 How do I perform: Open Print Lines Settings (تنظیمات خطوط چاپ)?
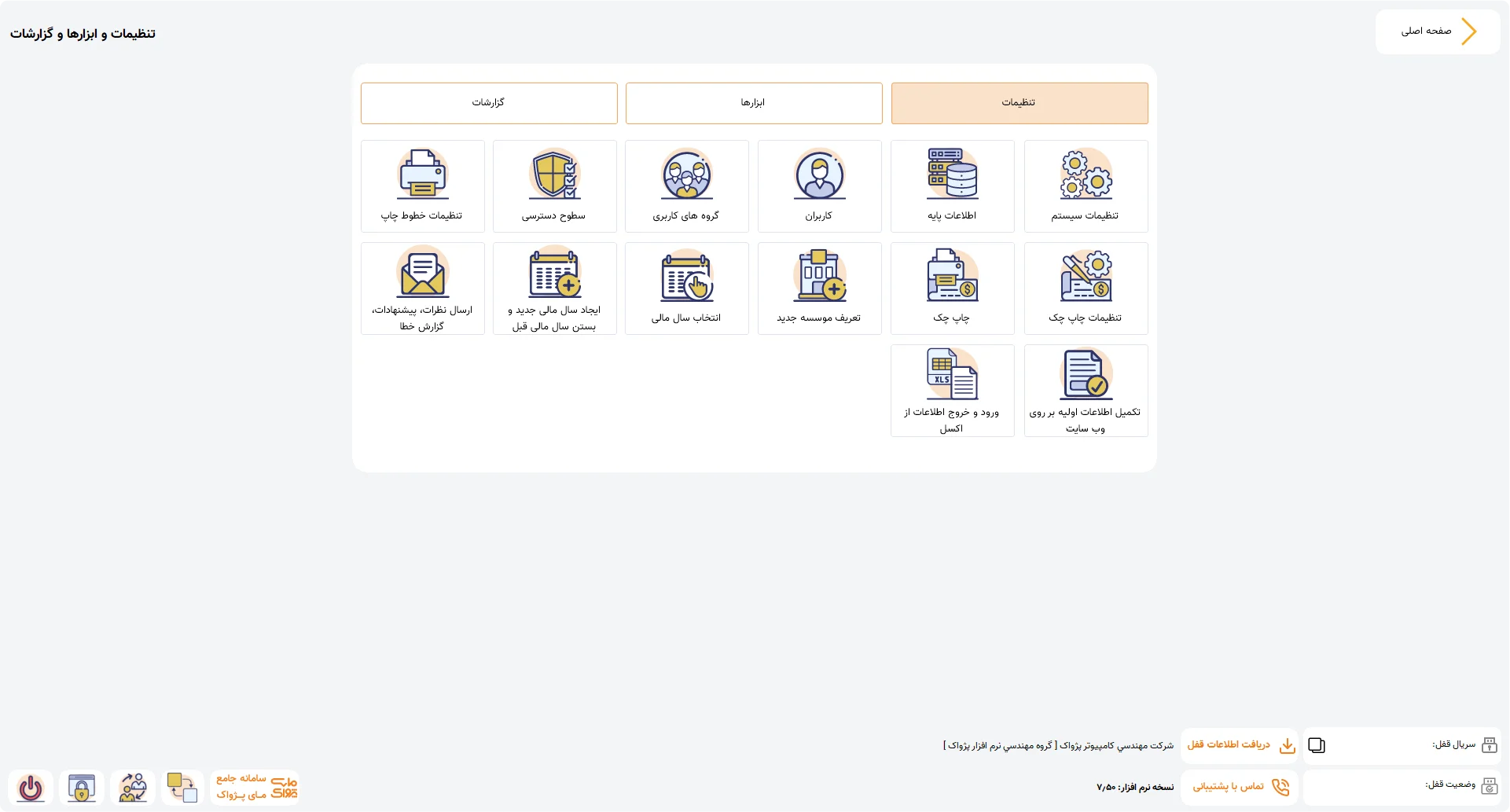tap(422, 186)
